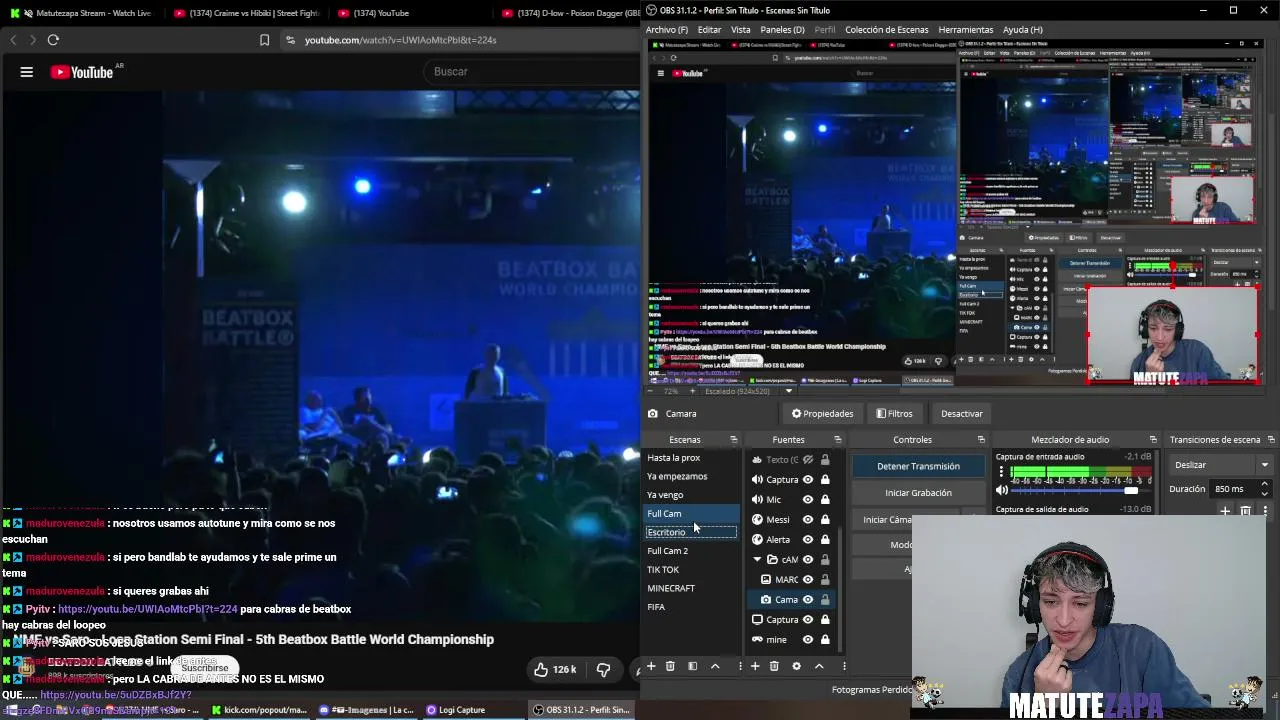
Task: Unlock the Mic source
Action: click(x=825, y=499)
